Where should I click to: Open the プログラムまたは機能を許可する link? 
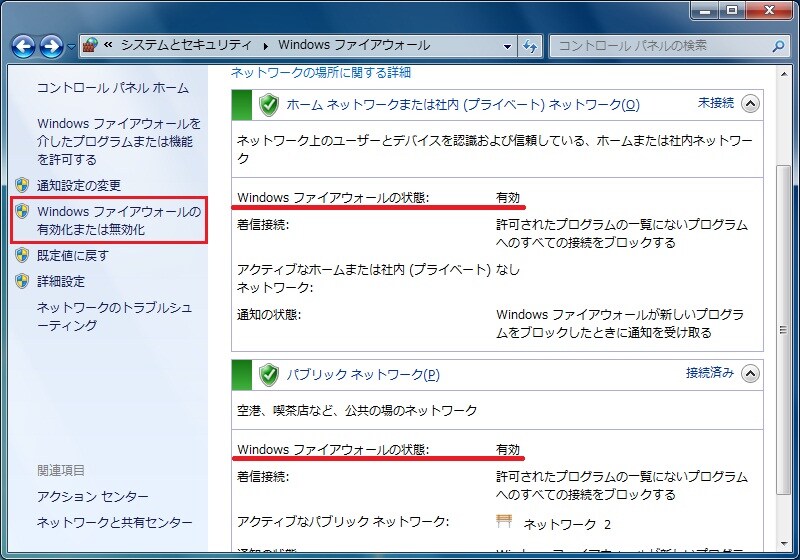(x=119, y=141)
